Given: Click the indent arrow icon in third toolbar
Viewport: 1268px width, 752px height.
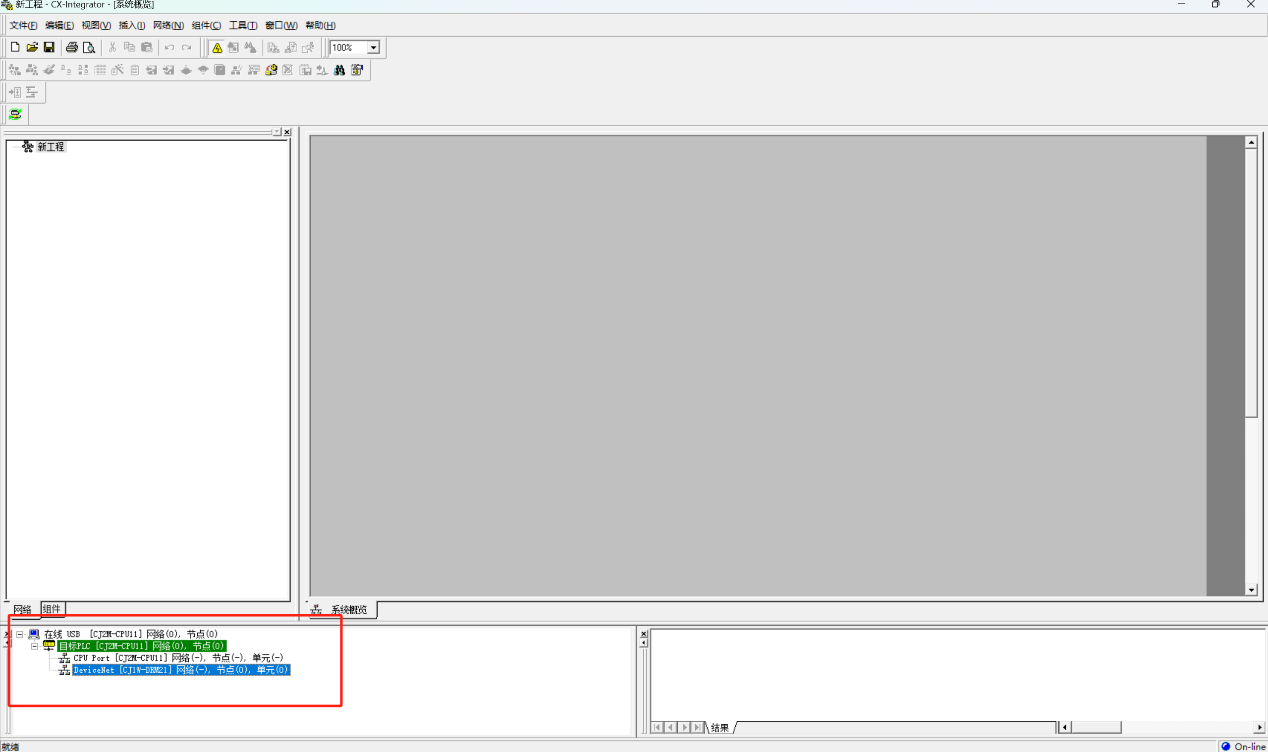Looking at the screenshot, I should tap(15, 92).
